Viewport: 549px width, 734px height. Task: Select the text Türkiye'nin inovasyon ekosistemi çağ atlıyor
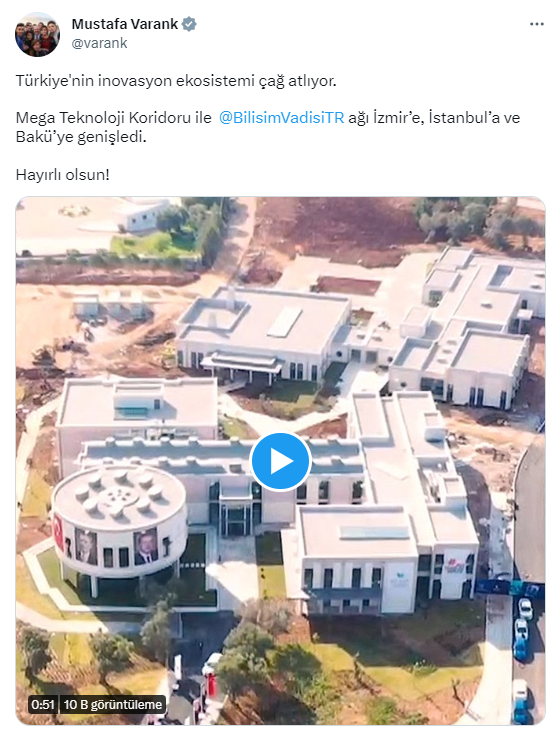[x=176, y=81]
